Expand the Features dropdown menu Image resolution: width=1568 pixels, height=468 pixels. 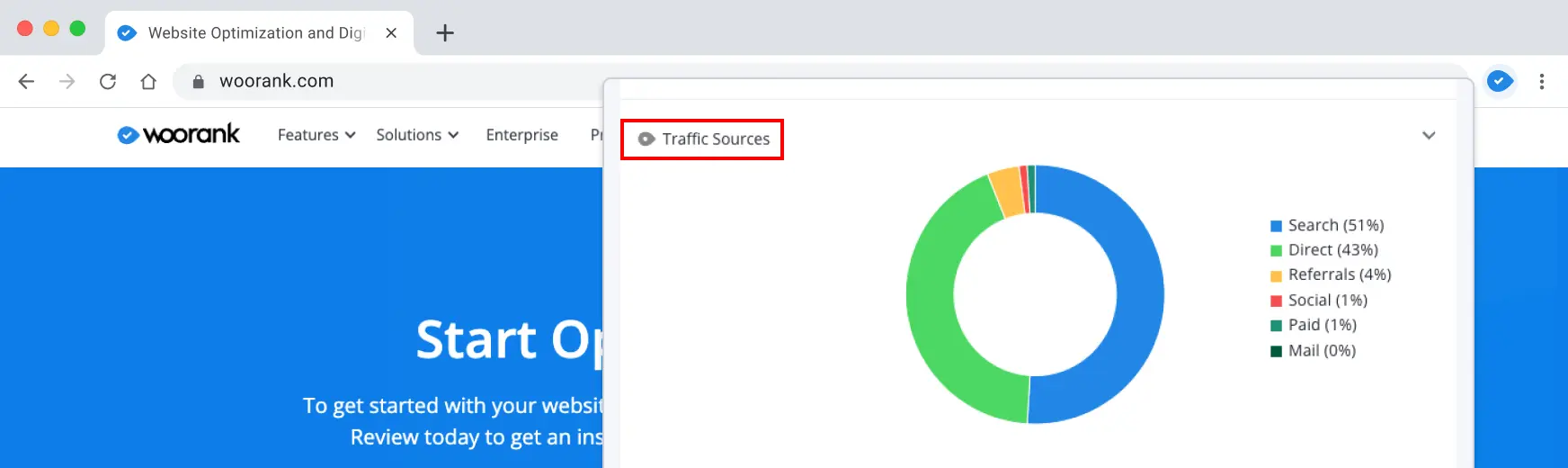[316, 135]
